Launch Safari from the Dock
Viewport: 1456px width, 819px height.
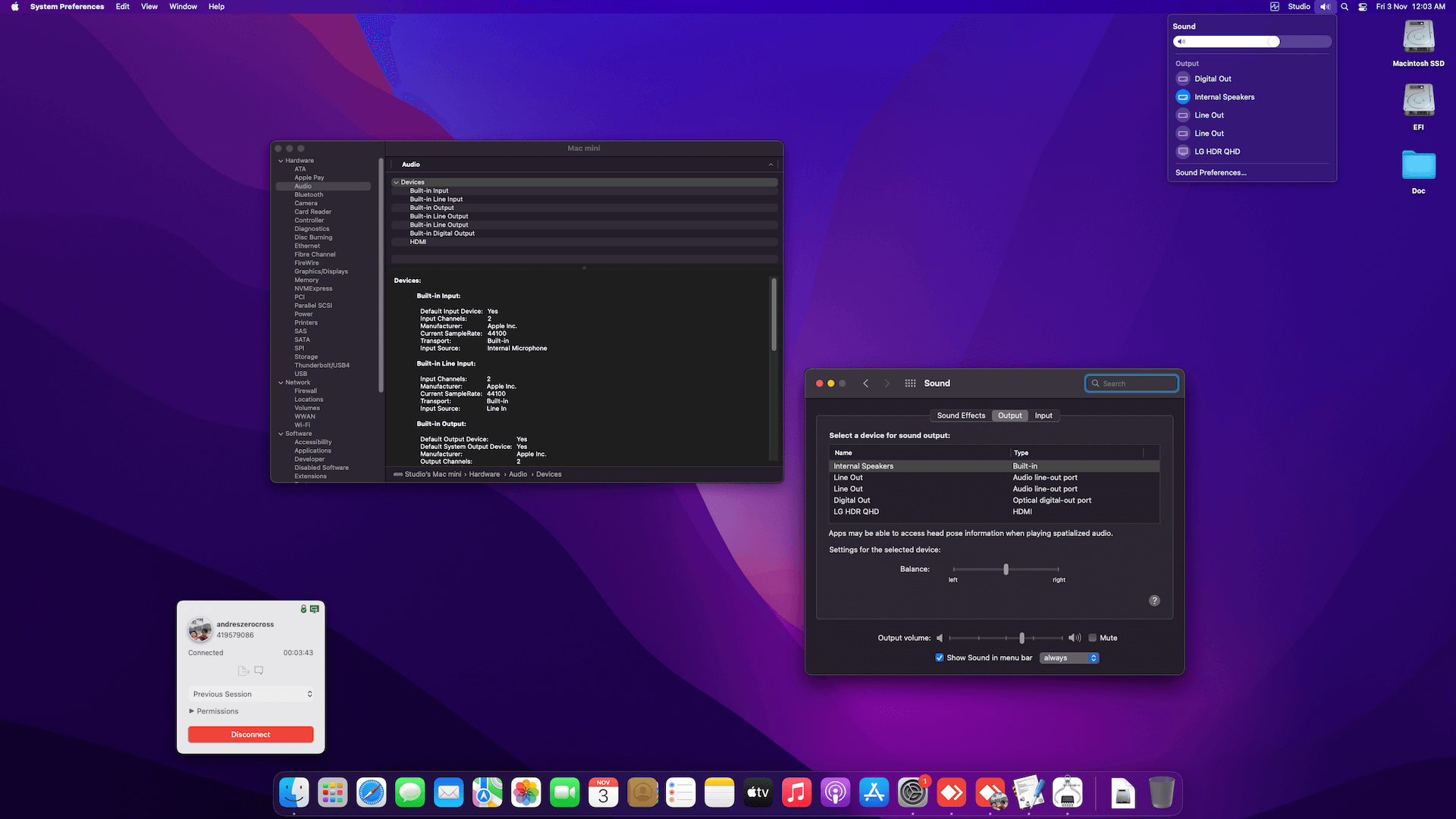click(x=372, y=793)
